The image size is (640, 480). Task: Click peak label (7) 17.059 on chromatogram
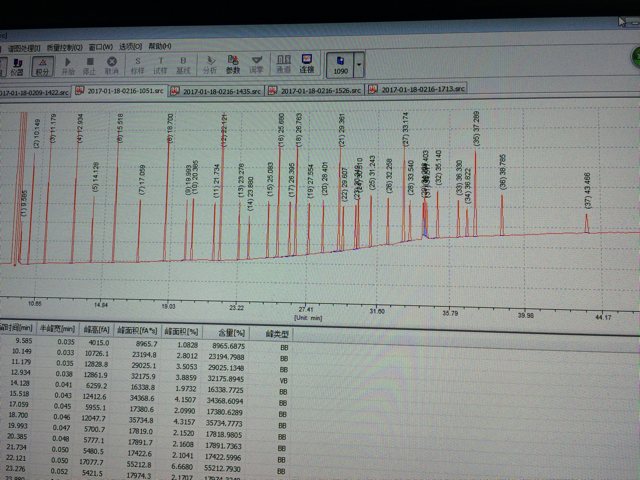tap(142, 180)
